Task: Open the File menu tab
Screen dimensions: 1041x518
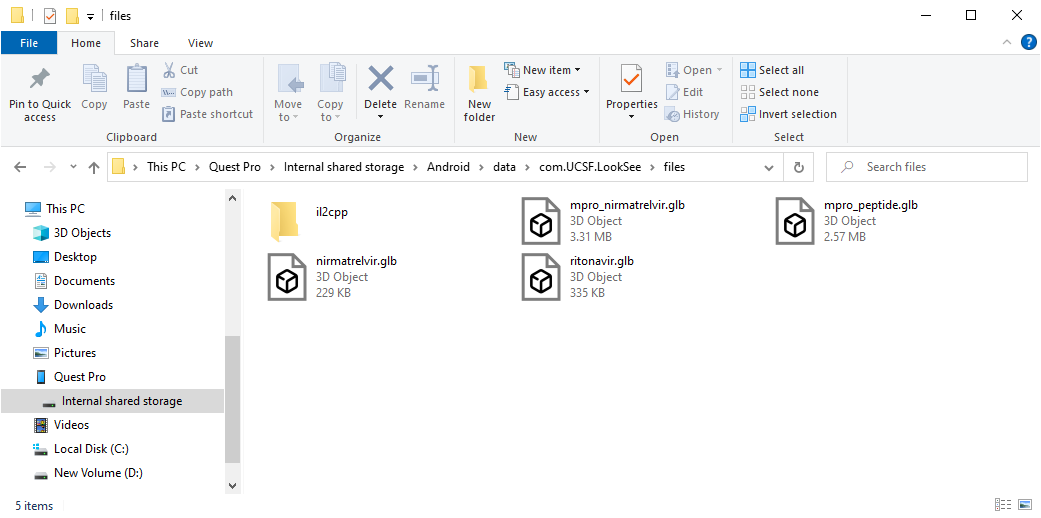Action: pyautogui.click(x=29, y=43)
